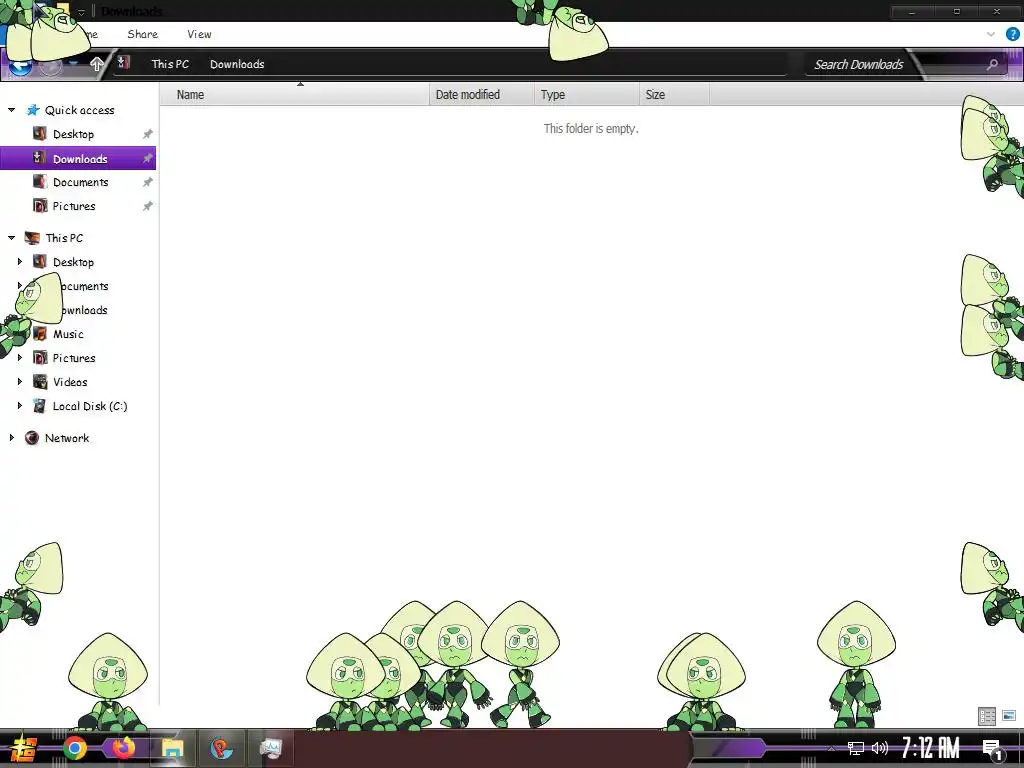Open Help via the question mark icon
This screenshot has height=768, width=1024.
[1013, 35]
